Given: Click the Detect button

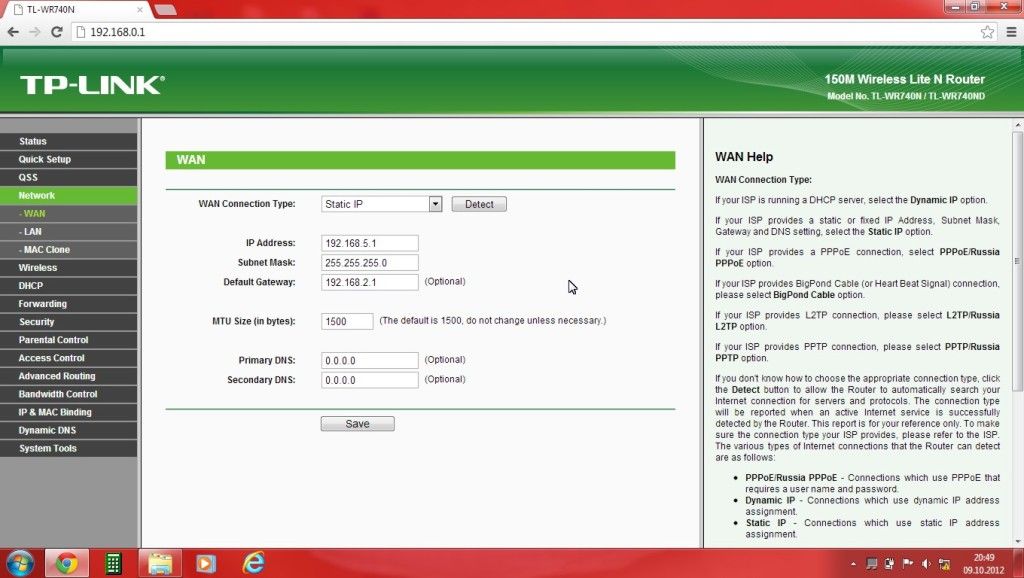Looking at the screenshot, I should [479, 204].
